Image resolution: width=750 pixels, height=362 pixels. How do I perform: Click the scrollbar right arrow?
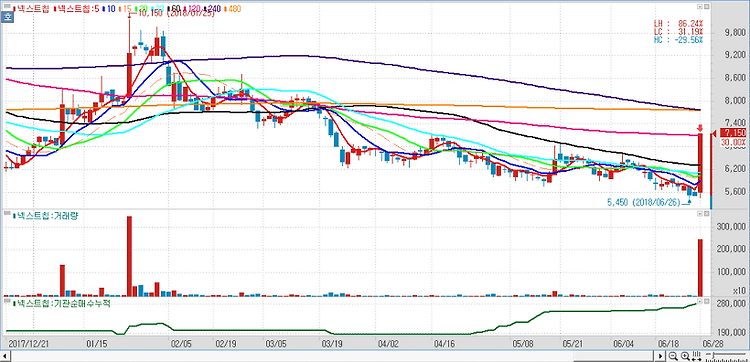[660, 356]
